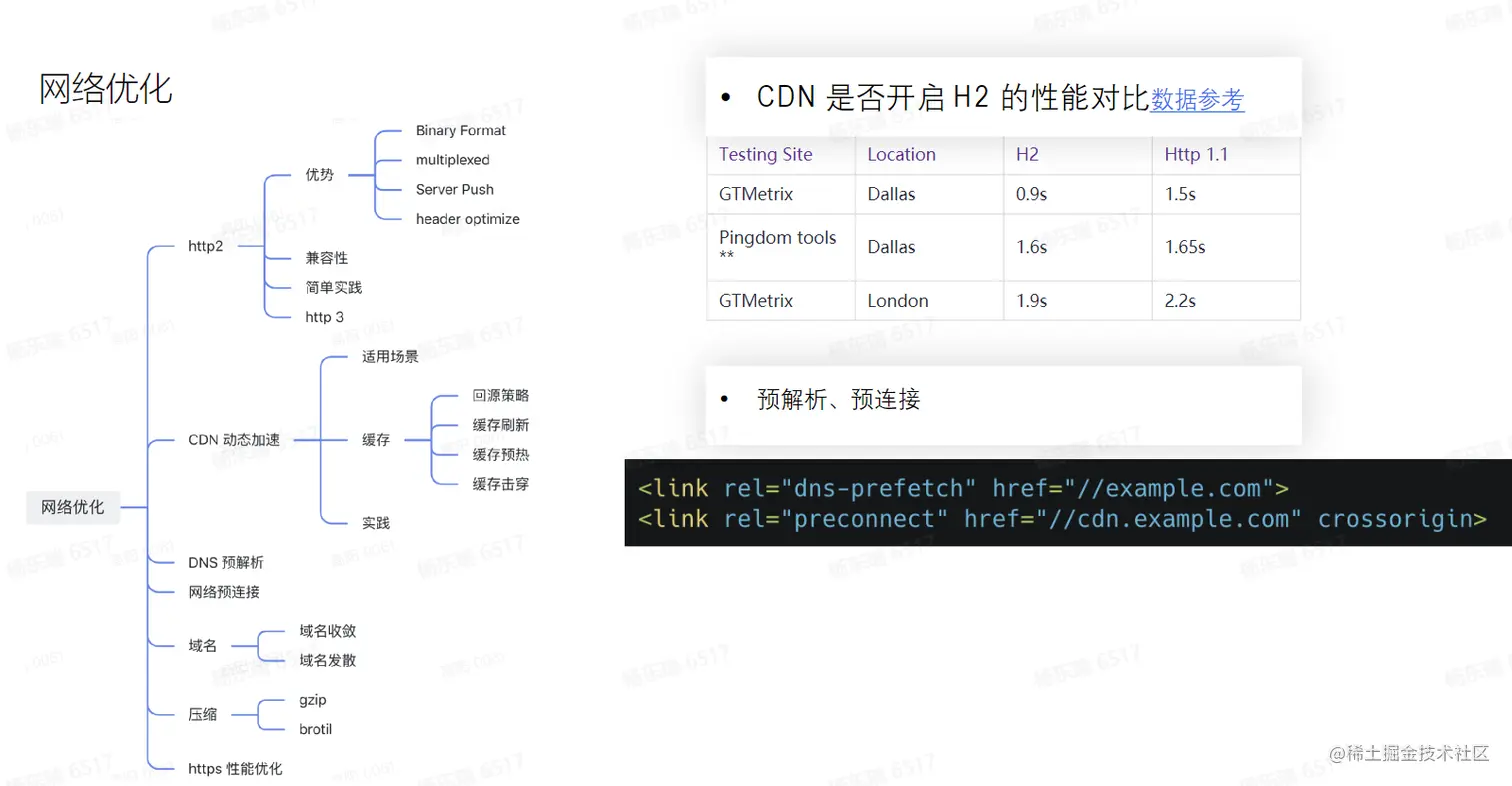This screenshot has height=786, width=1512.
Task: Select the header optimize node
Action: point(468,219)
